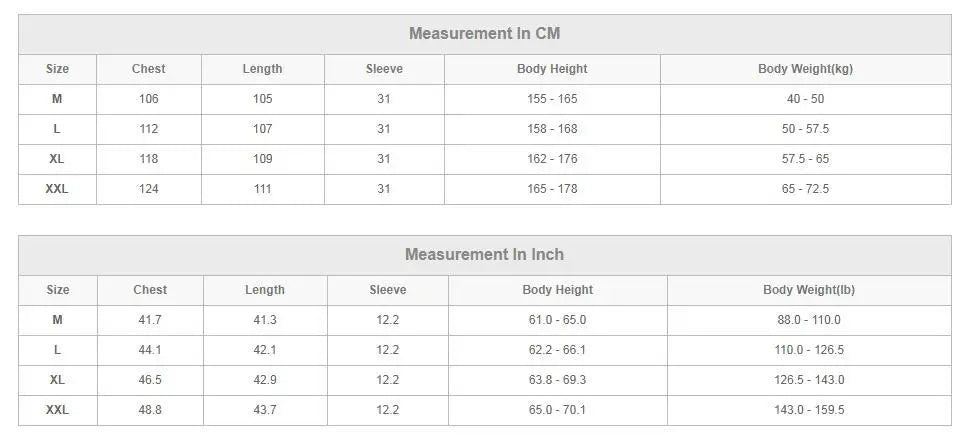Image resolution: width=956 pixels, height=444 pixels.
Task: Select the "Body Weight(lb)" column header
Action: (x=808, y=290)
